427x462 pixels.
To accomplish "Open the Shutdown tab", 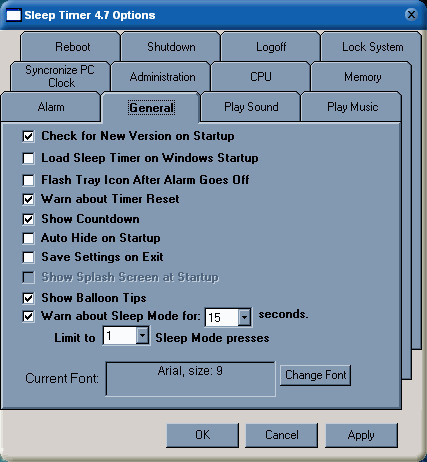I will click(171, 47).
